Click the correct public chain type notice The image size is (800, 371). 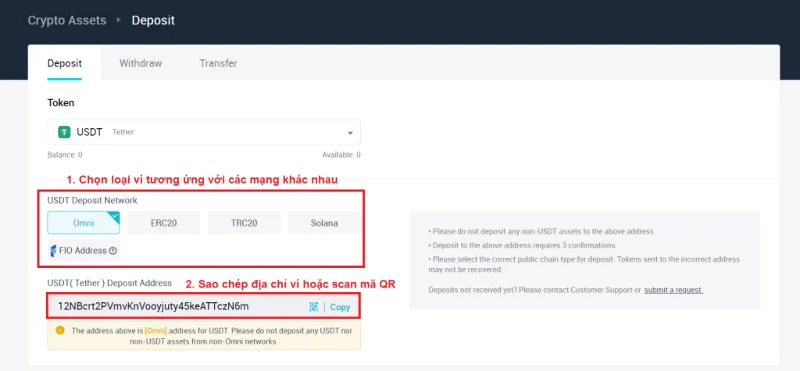[x=584, y=264]
